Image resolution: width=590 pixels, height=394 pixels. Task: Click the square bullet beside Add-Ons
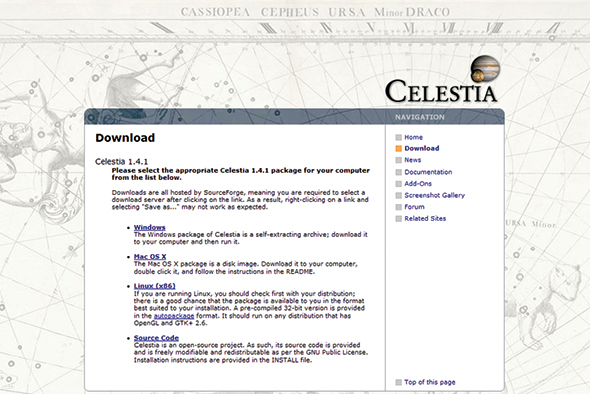(x=398, y=184)
